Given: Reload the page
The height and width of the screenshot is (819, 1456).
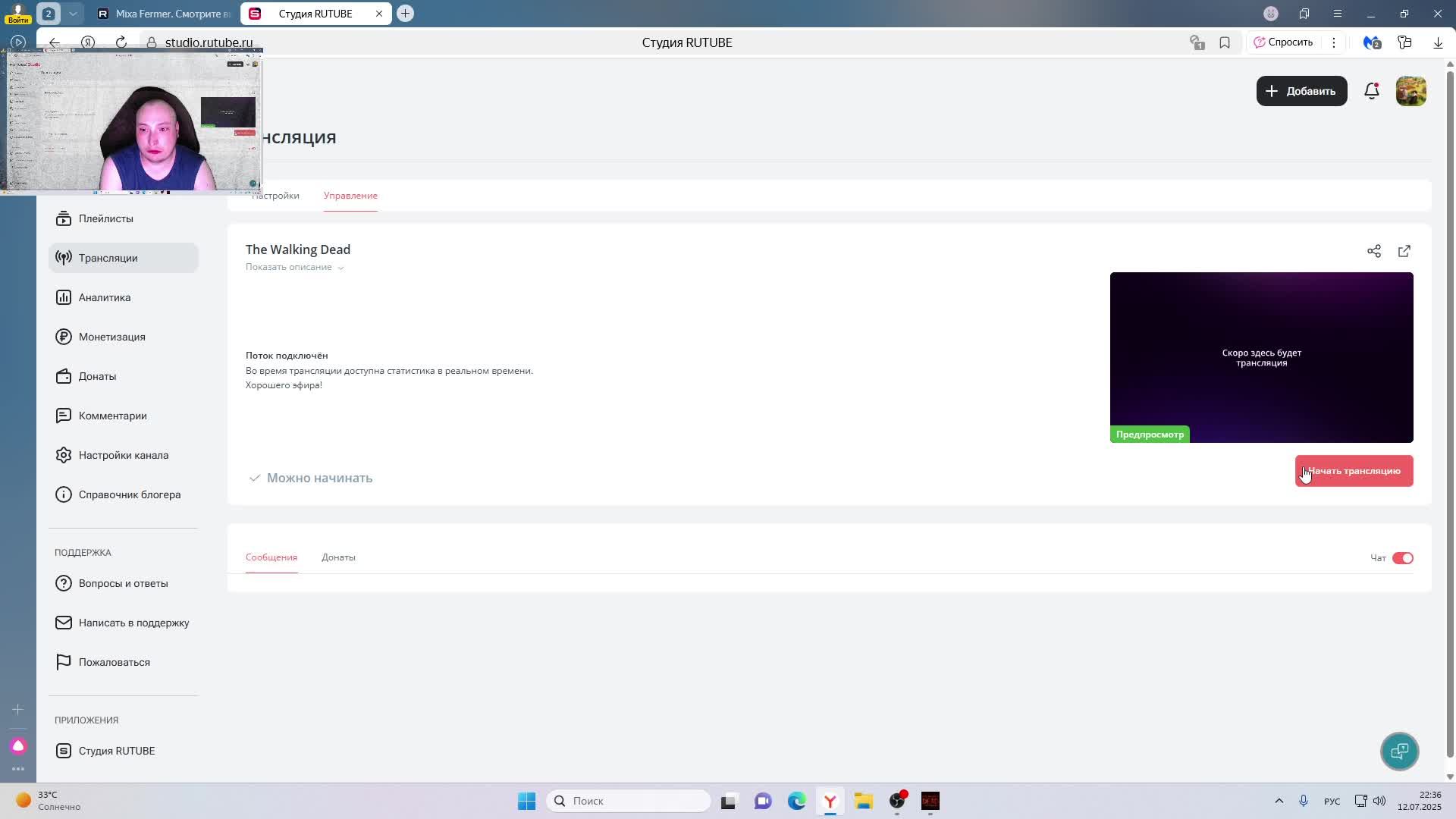Looking at the screenshot, I should pyautogui.click(x=121, y=42).
